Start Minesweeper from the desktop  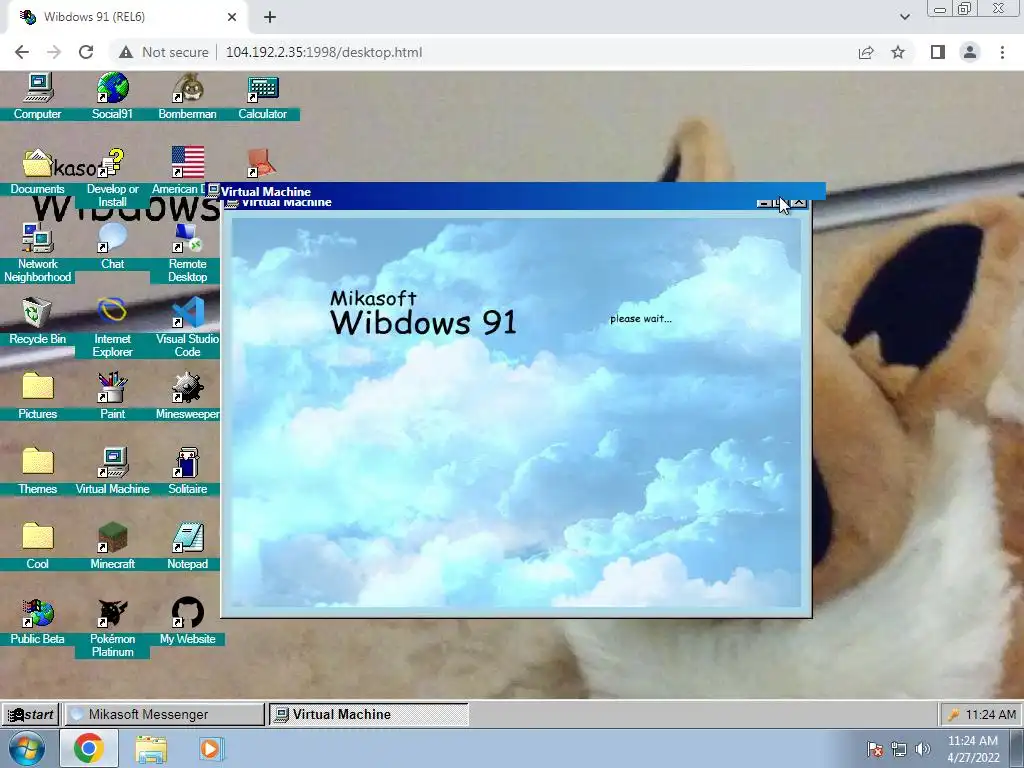187,396
